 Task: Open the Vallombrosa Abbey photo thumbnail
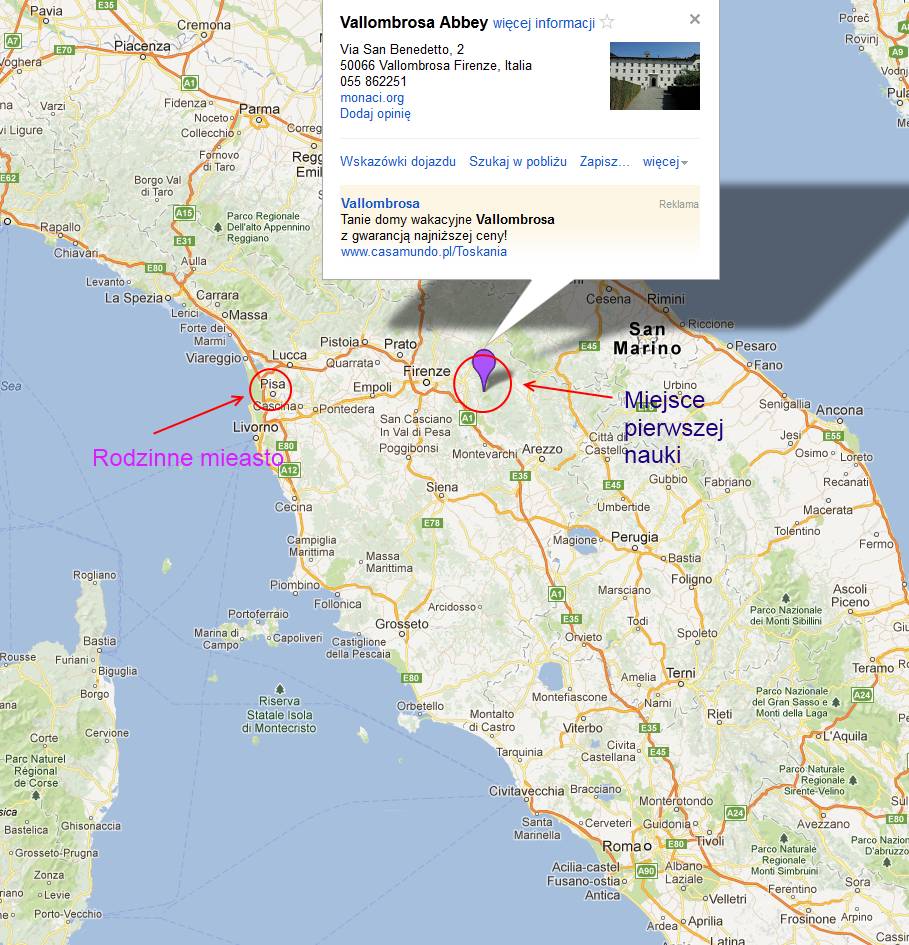click(x=654, y=76)
